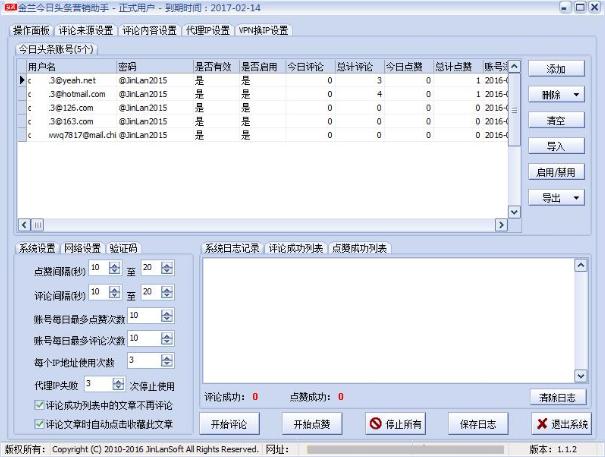Click the app logo in title bar
605x457 pixels.
tap(9, 7)
